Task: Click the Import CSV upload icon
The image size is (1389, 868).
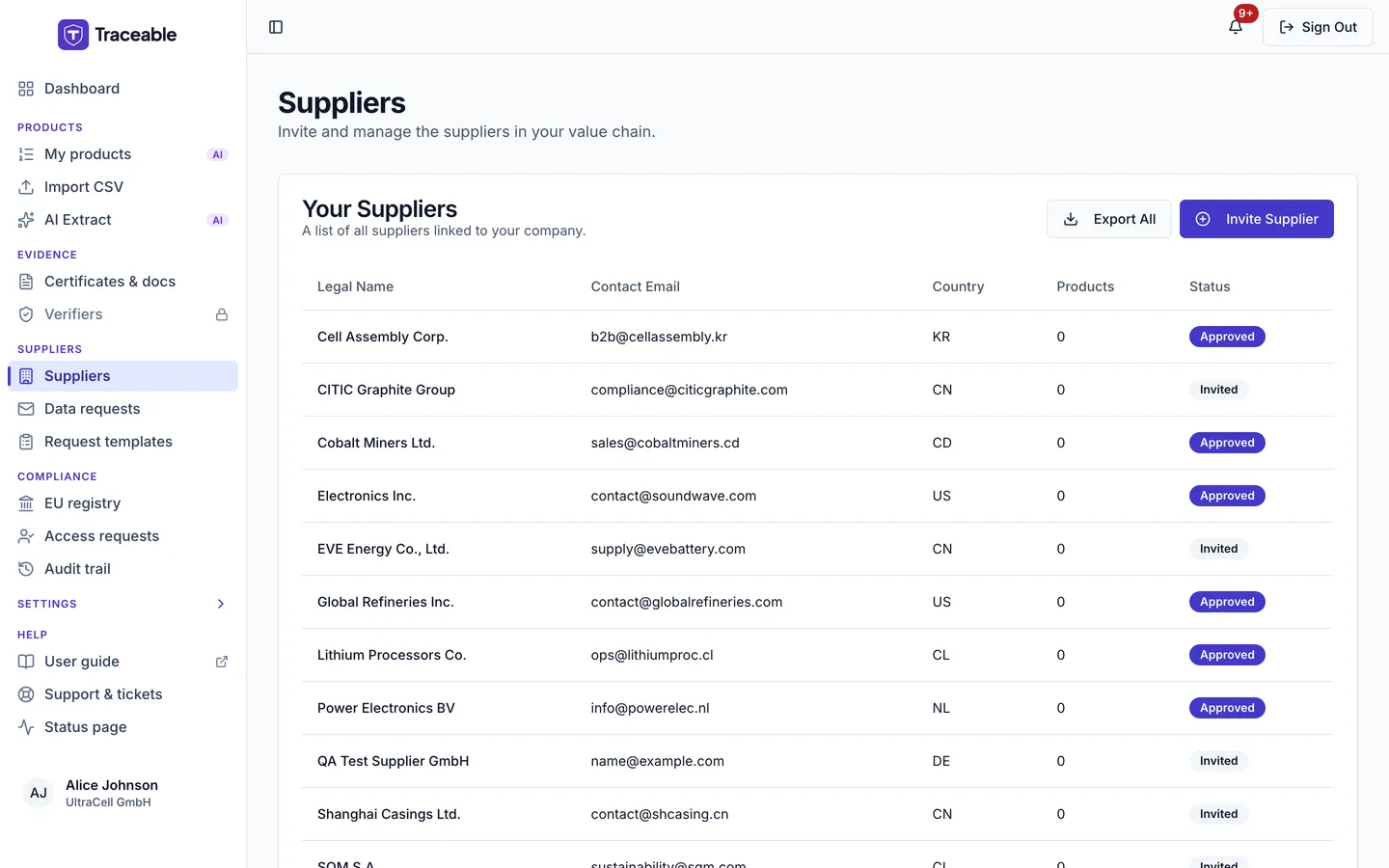Action: (x=26, y=187)
